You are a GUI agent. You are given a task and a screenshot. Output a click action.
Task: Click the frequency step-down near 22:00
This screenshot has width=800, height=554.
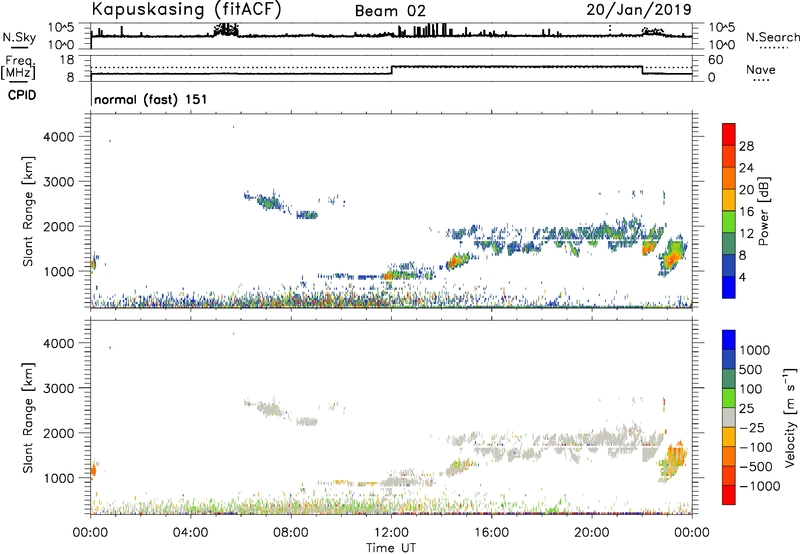pyautogui.click(x=642, y=70)
